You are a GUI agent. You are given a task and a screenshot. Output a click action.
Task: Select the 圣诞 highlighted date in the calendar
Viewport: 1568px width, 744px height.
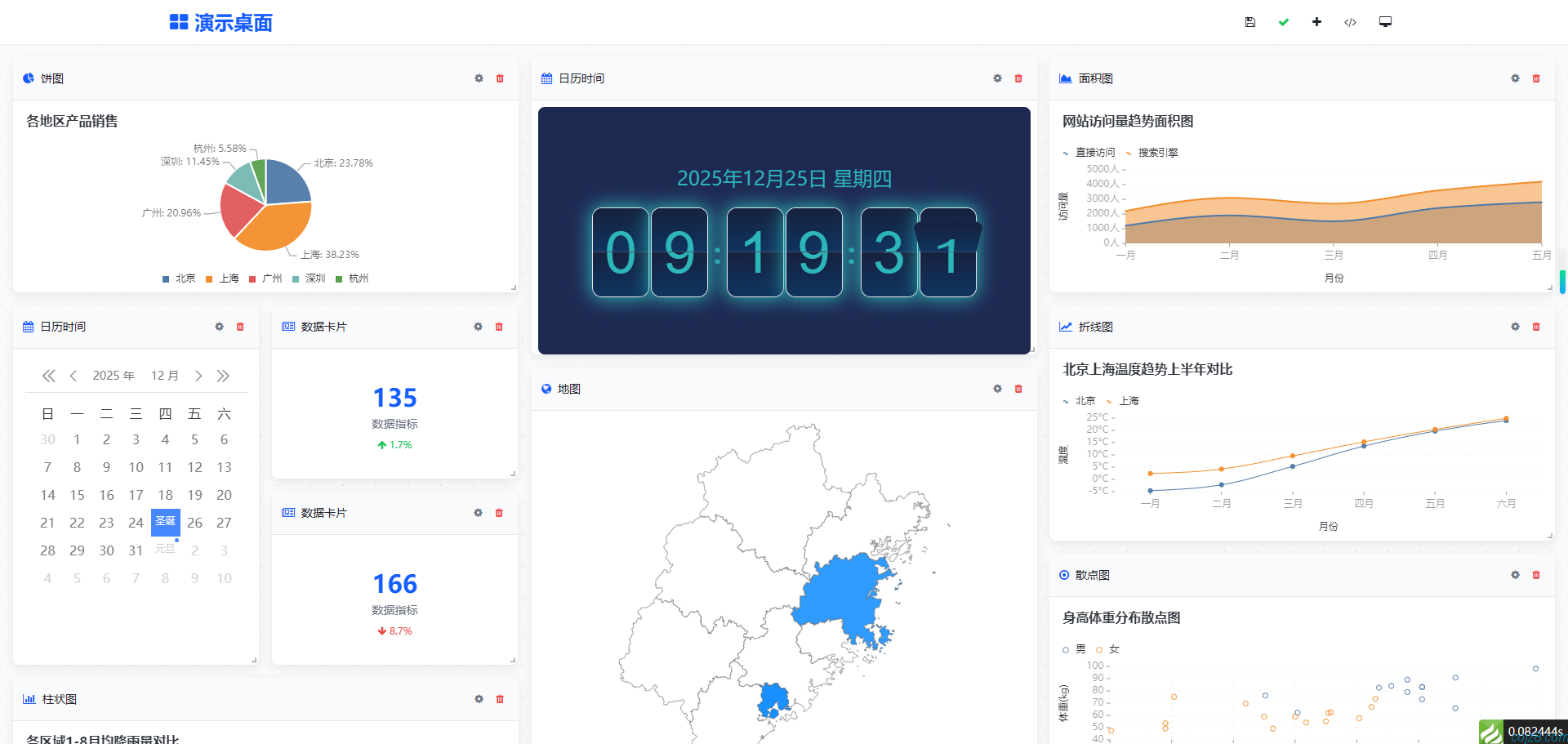[x=165, y=522]
